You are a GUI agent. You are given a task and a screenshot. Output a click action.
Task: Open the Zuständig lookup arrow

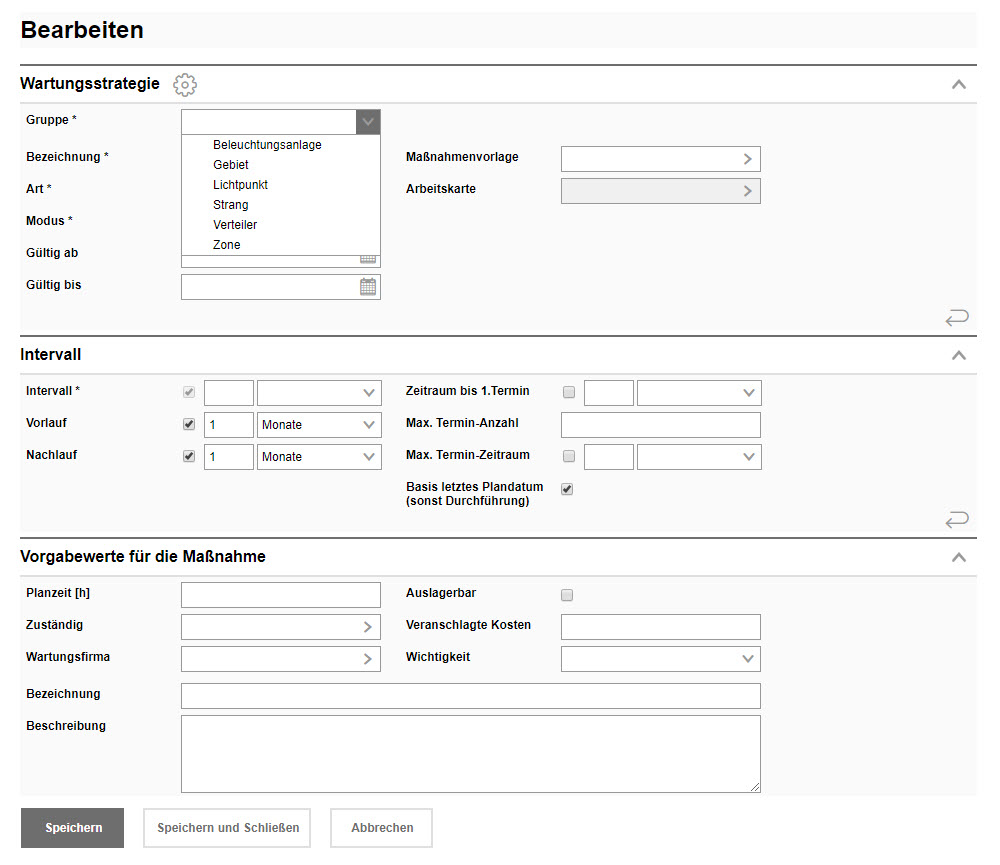(367, 627)
